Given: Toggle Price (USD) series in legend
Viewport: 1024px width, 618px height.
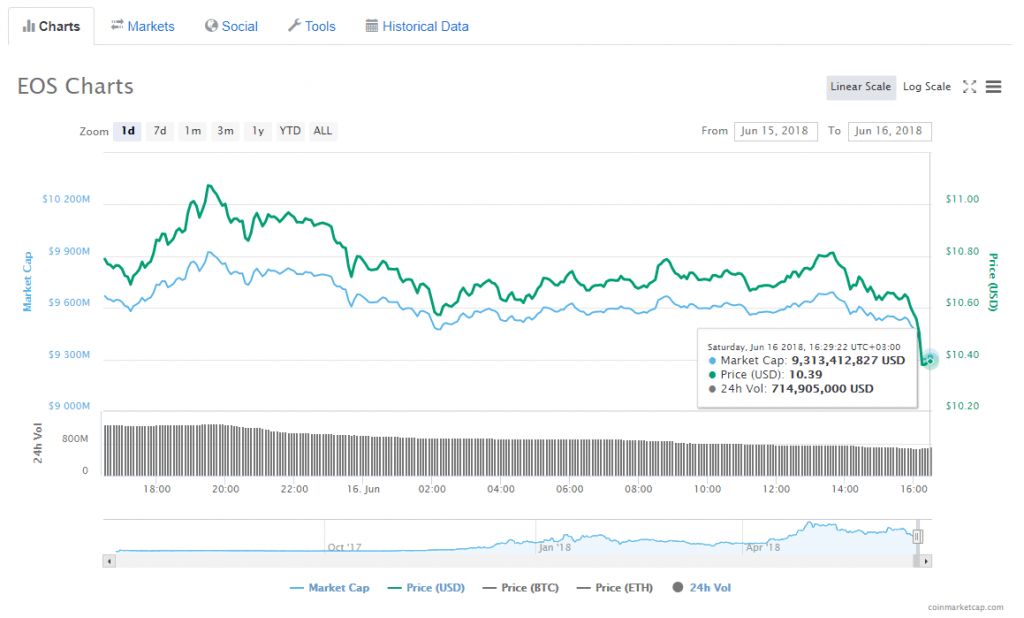Looking at the screenshot, I should 425,588.
